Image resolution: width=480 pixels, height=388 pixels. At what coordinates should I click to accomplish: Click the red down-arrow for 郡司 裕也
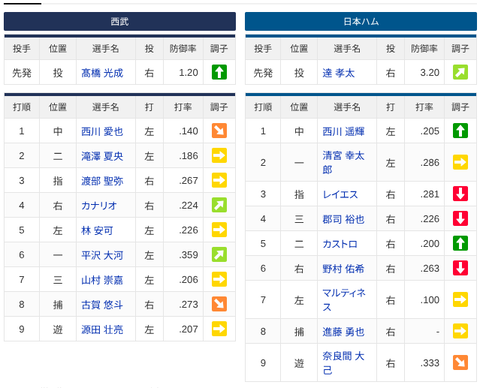(x=460, y=219)
